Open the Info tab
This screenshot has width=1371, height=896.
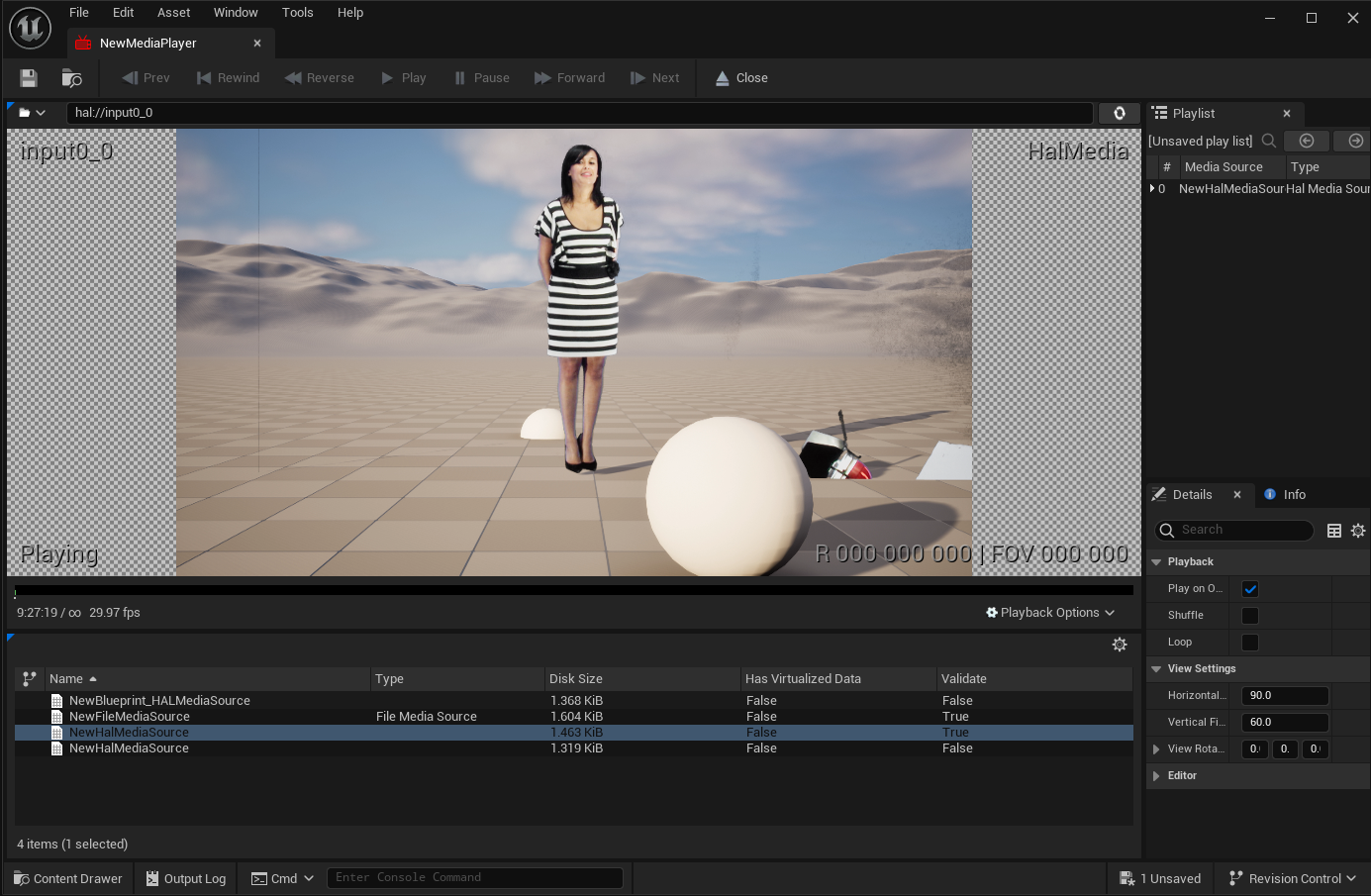1285,495
